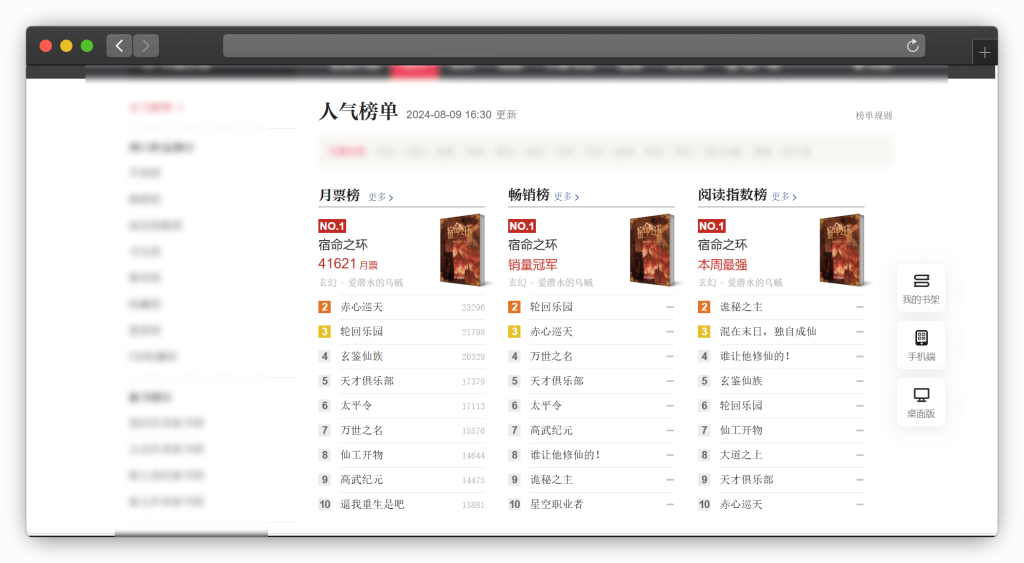
Task: Open 榜单规则 link
Action: coord(873,116)
